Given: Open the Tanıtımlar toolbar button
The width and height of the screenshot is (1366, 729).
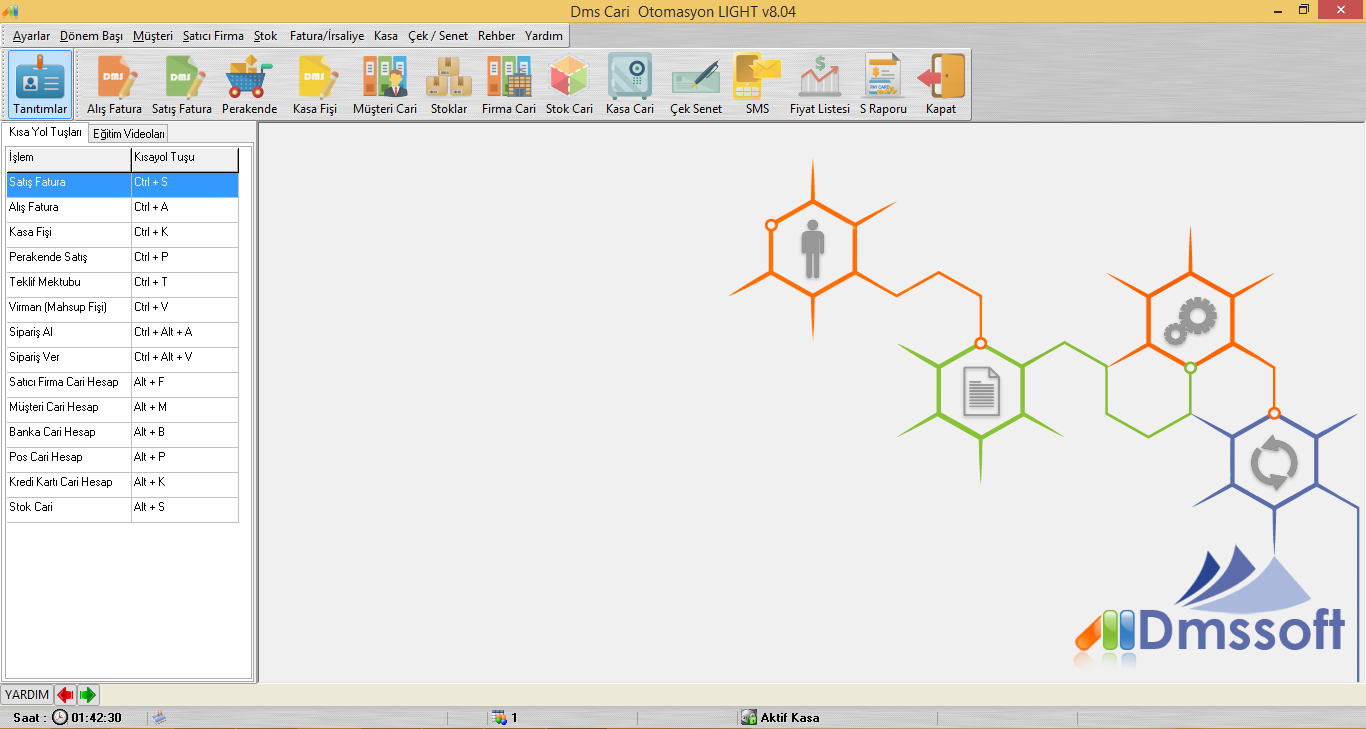Looking at the screenshot, I should click(40, 85).
